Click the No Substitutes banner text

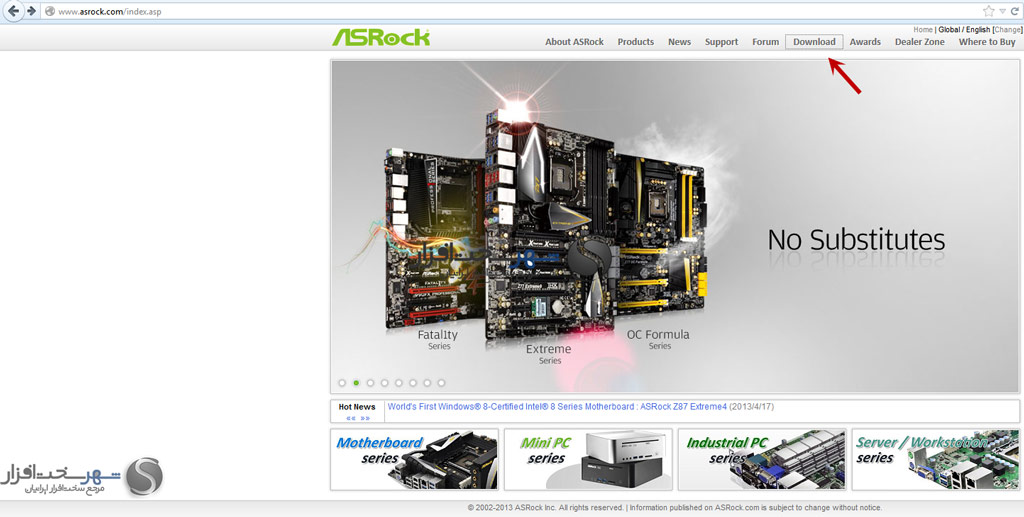point(856,240)
